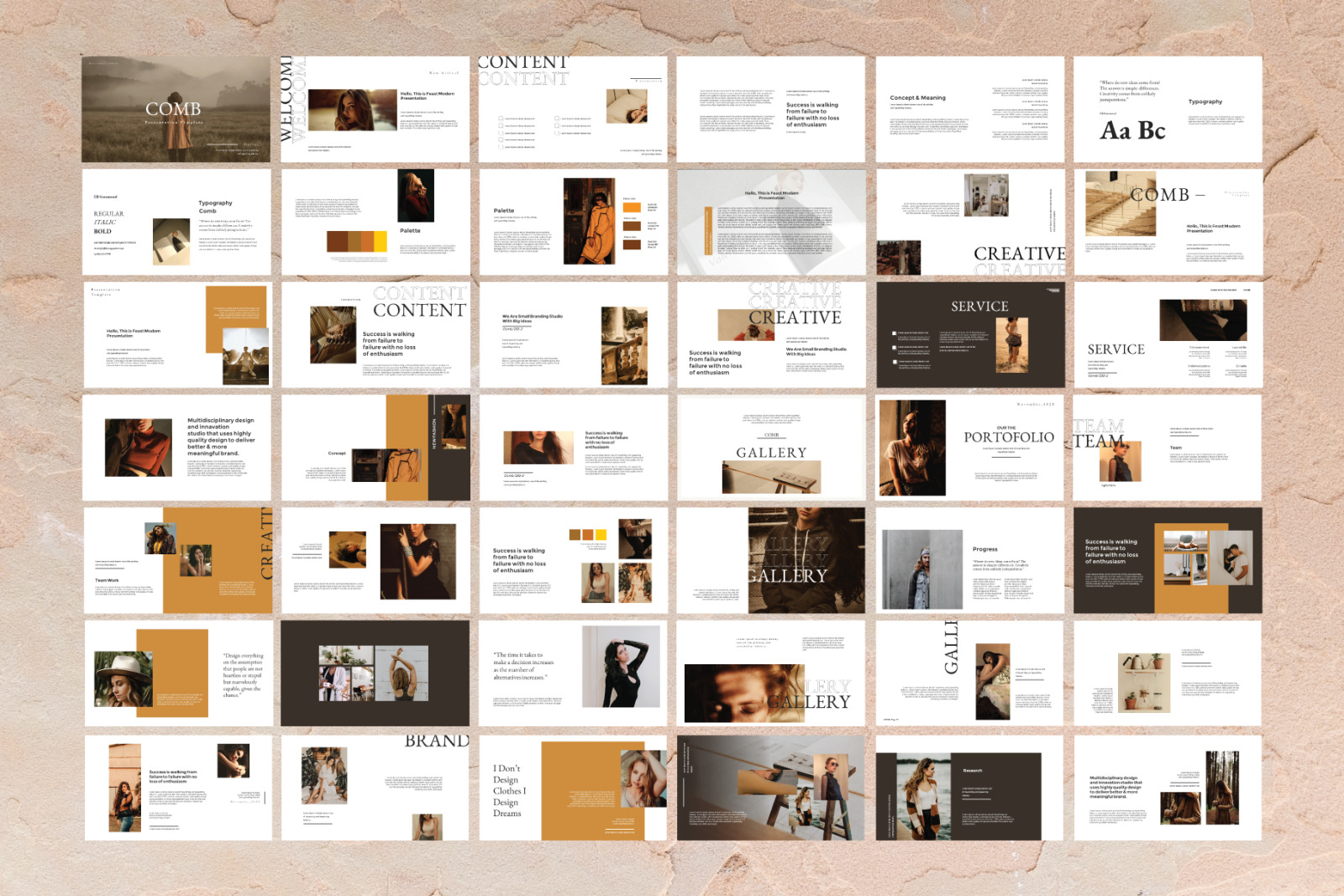The width and height of the screenshot is (1344, 896).
Task: Select the dark Research slide thumbnail
Action: (974, 768)
